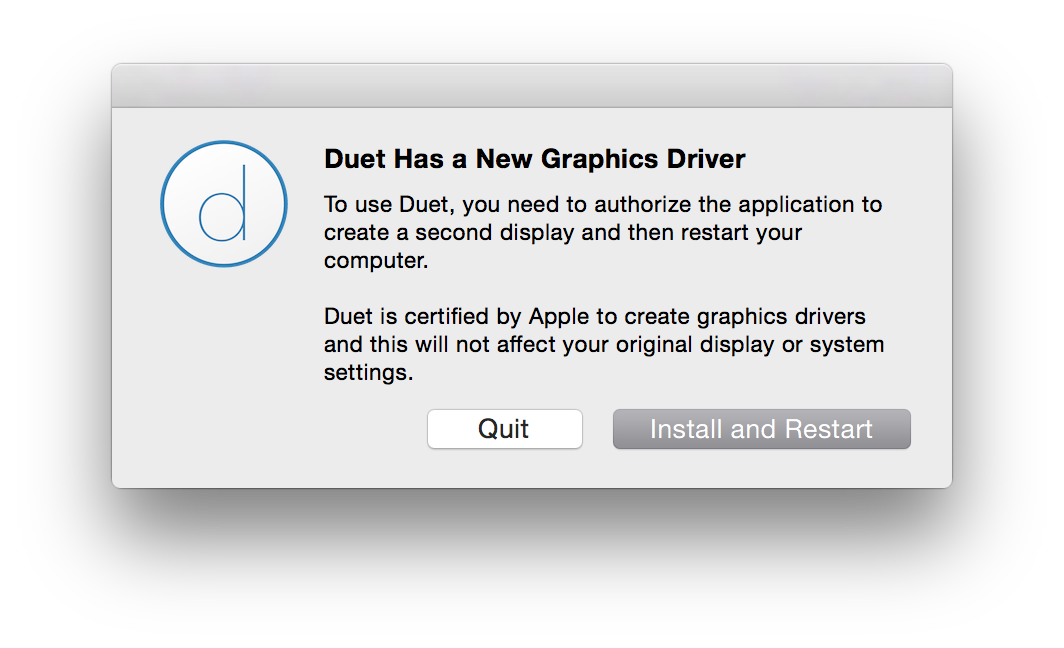Click the Install and Restart button
Viewport: 1064px width, 648px height.
(761, 429)
